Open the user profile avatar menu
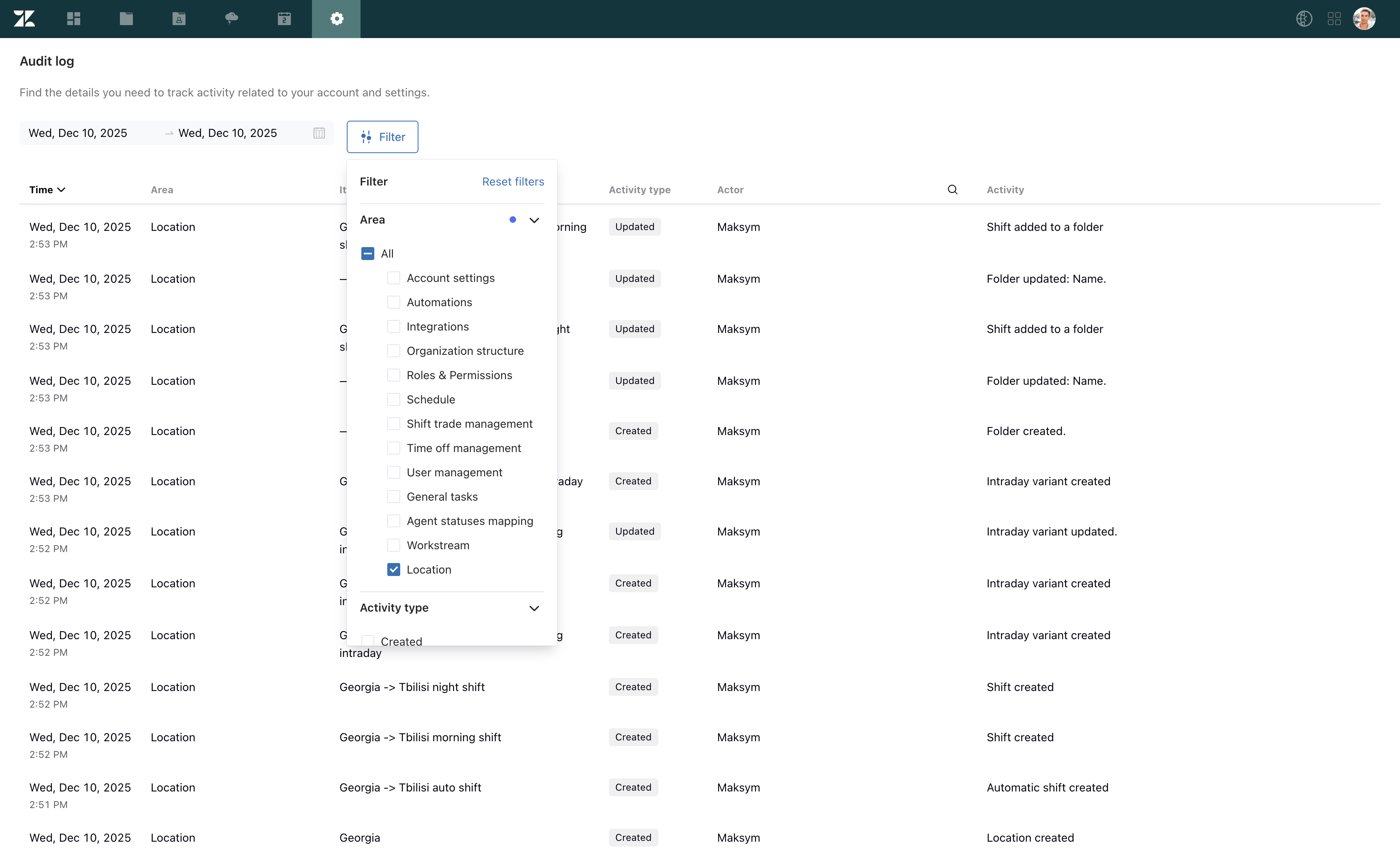This screenshot has width=1400, height=851. [1364, 19]
